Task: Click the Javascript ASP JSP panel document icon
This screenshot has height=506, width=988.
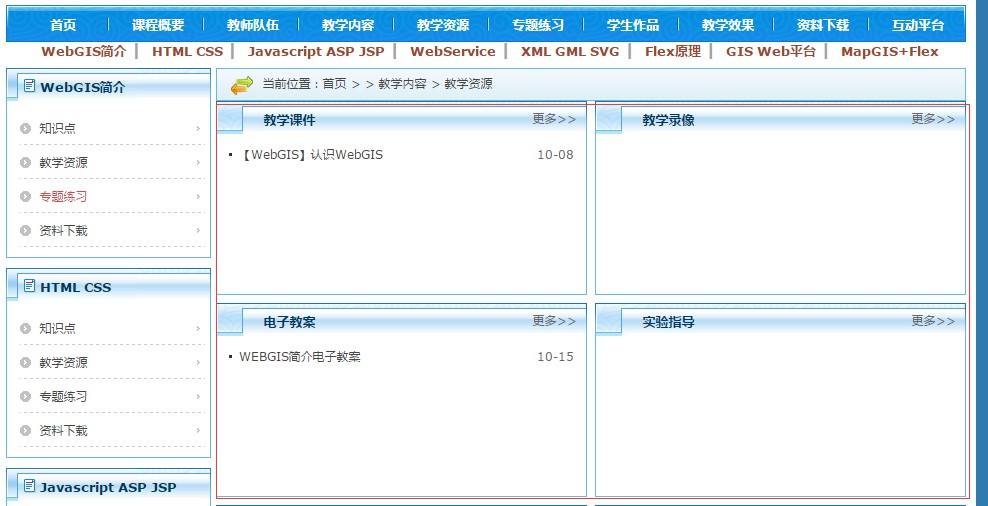Action: click(29, 486)
